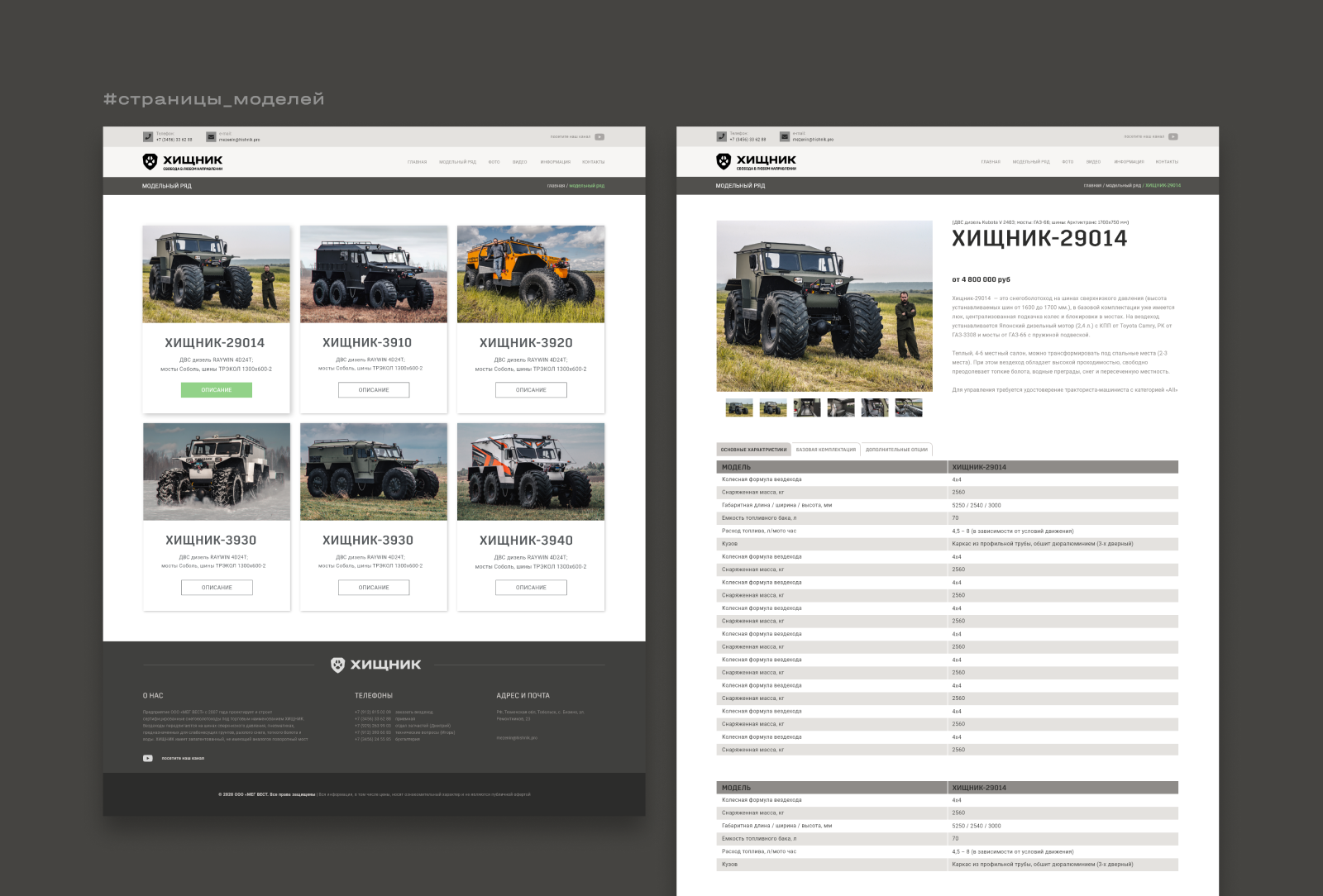The width and height of the screenshot is (1323, 896).
Task: Click the phone icon on the ХИЩНИК-29014 detail page
Action: click(722, 137)
